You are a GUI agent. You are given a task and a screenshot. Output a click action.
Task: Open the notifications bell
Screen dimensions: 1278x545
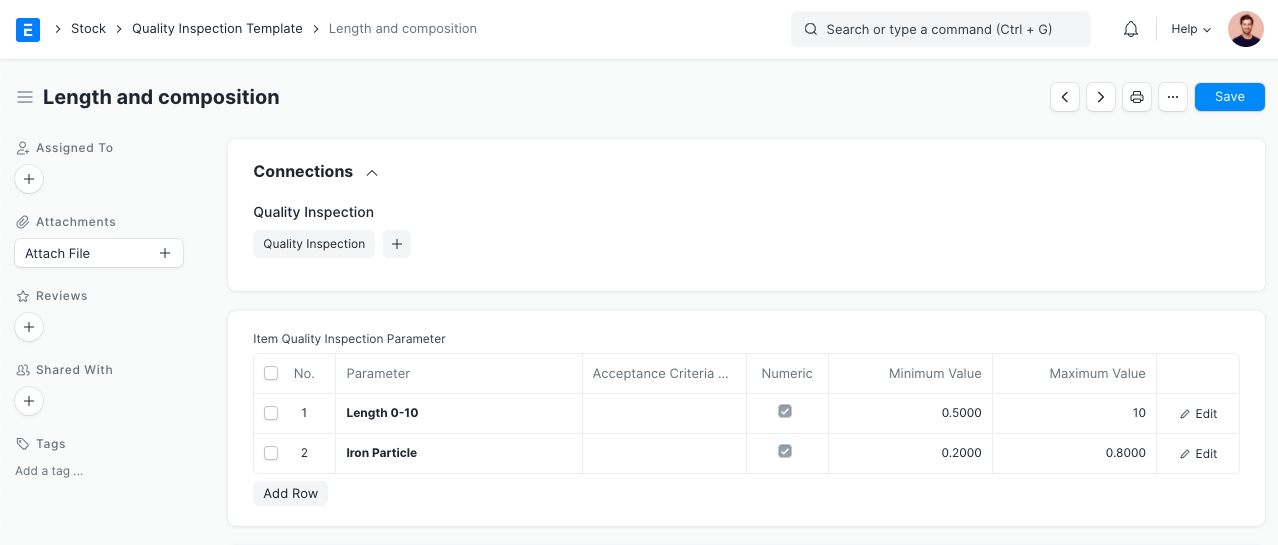pyautogui.click(x=1131, y=29)
